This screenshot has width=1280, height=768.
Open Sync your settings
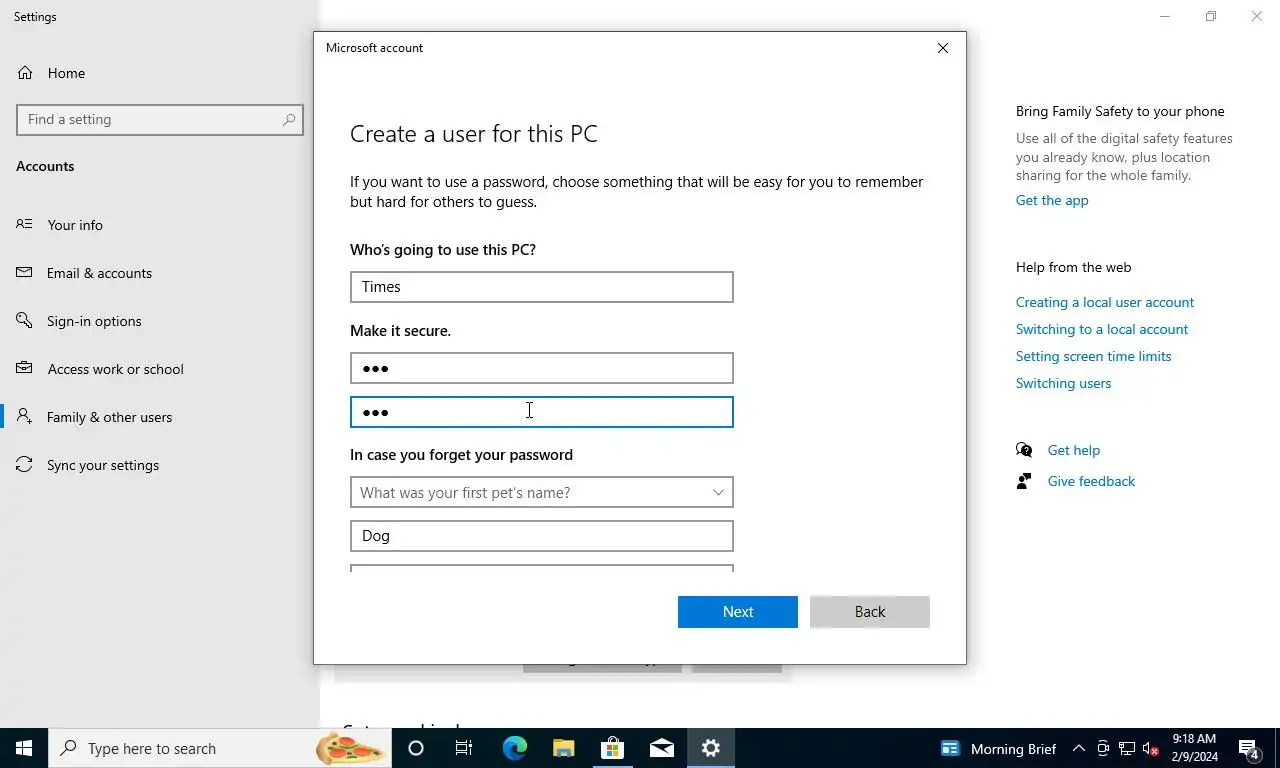103,465
